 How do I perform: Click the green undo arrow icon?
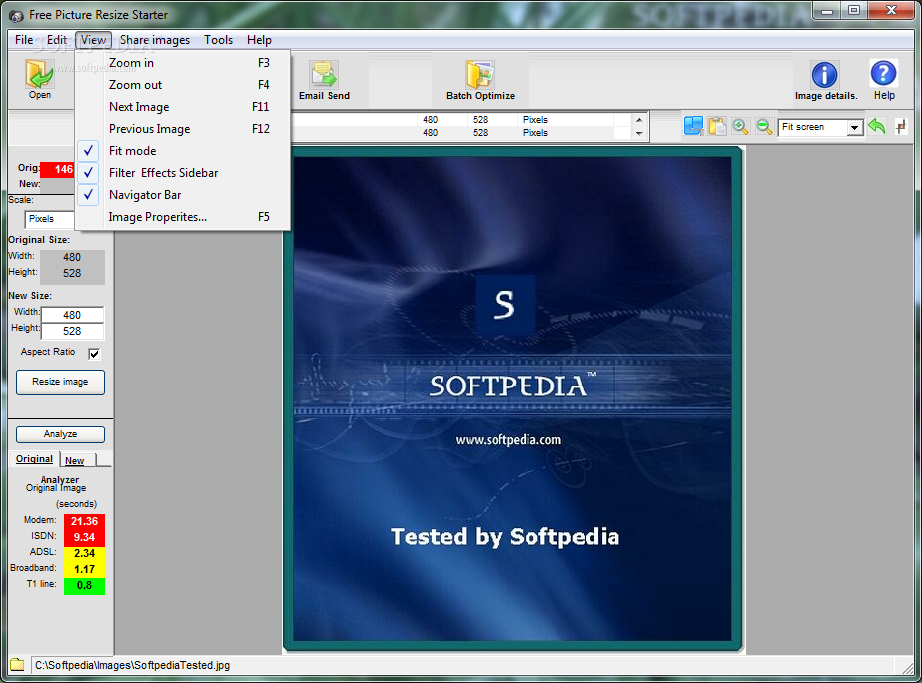[x=876, y=126]
